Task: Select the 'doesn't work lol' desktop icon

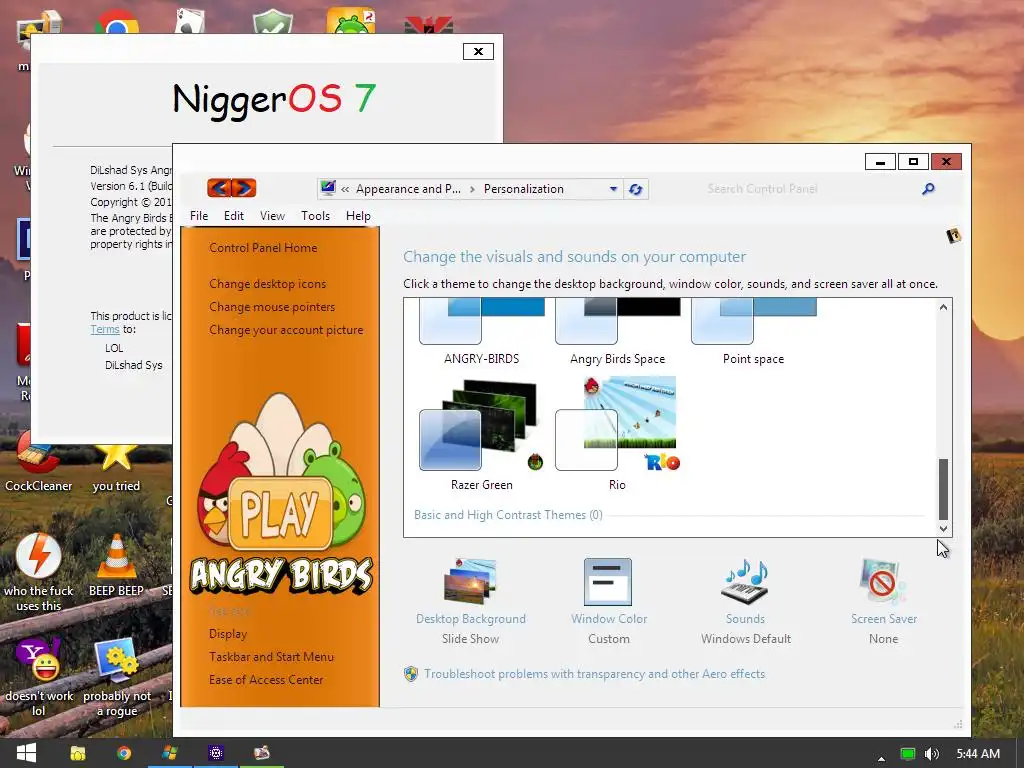Action: tap(39, 676)
